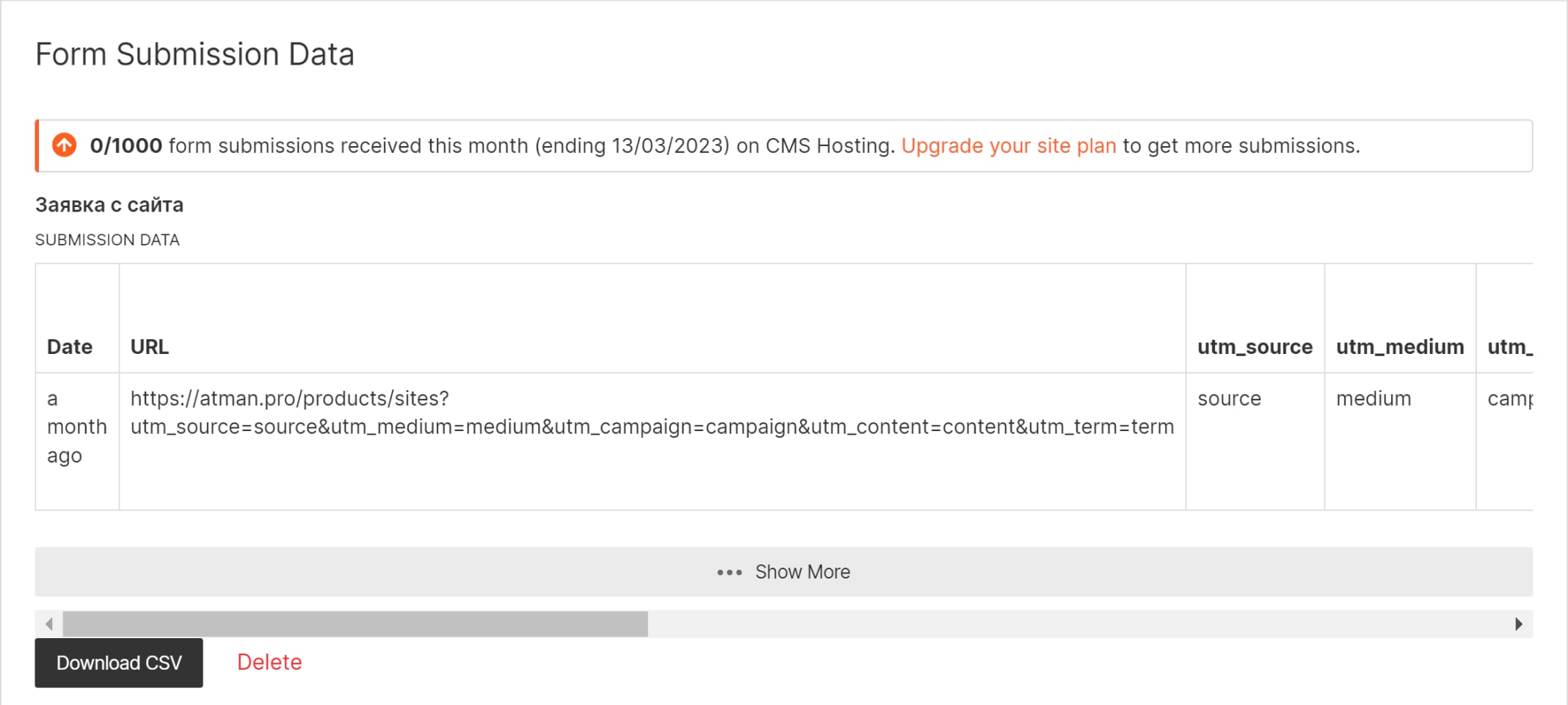Expand the table with Show More

pos(802,572)
